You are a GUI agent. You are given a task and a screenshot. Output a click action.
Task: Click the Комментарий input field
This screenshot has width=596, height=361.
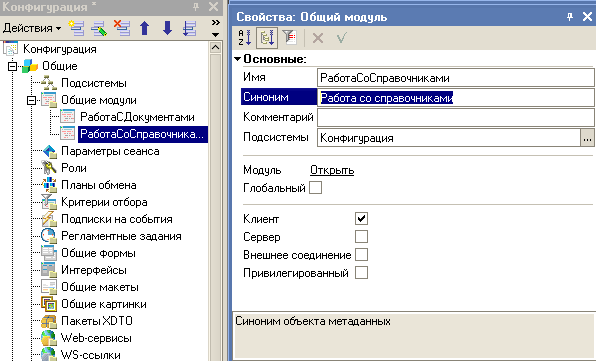click(455, 117)
